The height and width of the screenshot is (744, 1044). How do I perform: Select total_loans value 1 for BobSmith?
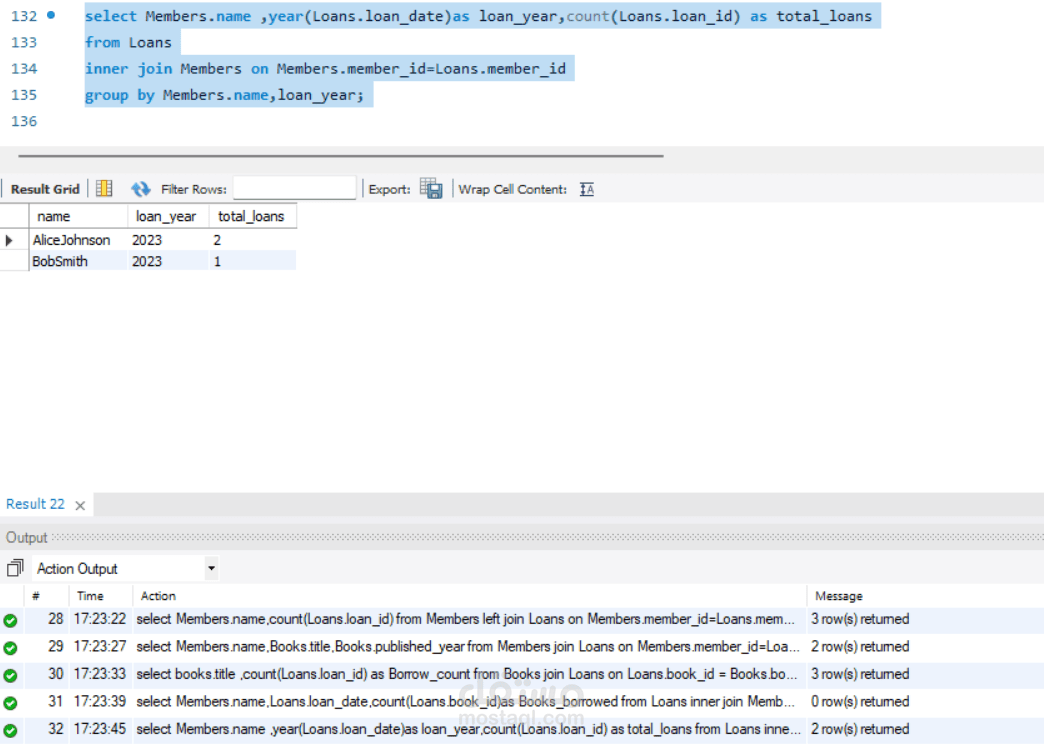click(x=252, y=261)
